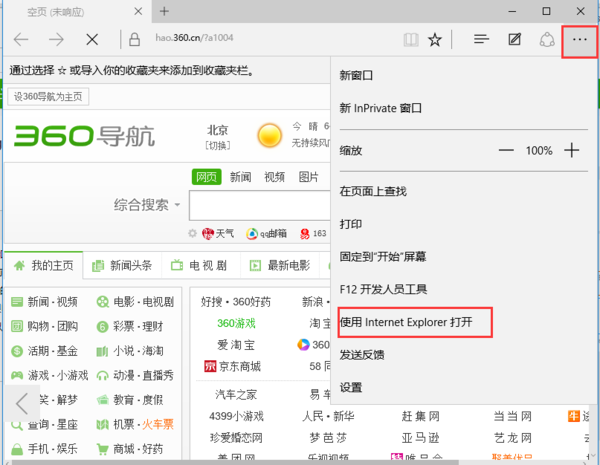Close the current unresponsive tab
The height and width of the screenshot is (465, 600).
point(138,11)
